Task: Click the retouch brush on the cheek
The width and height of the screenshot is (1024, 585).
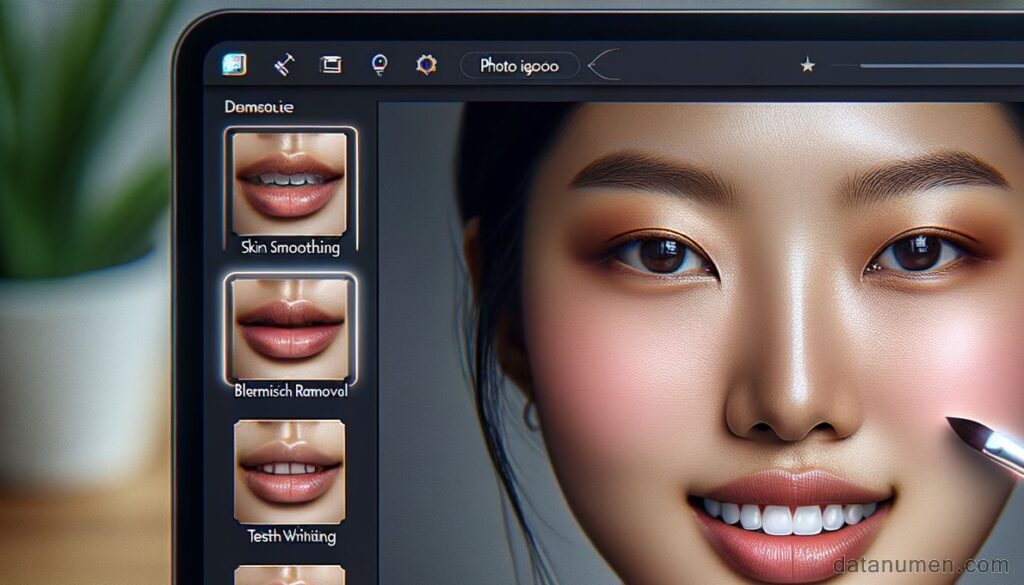Action: (x=986, y=444)
